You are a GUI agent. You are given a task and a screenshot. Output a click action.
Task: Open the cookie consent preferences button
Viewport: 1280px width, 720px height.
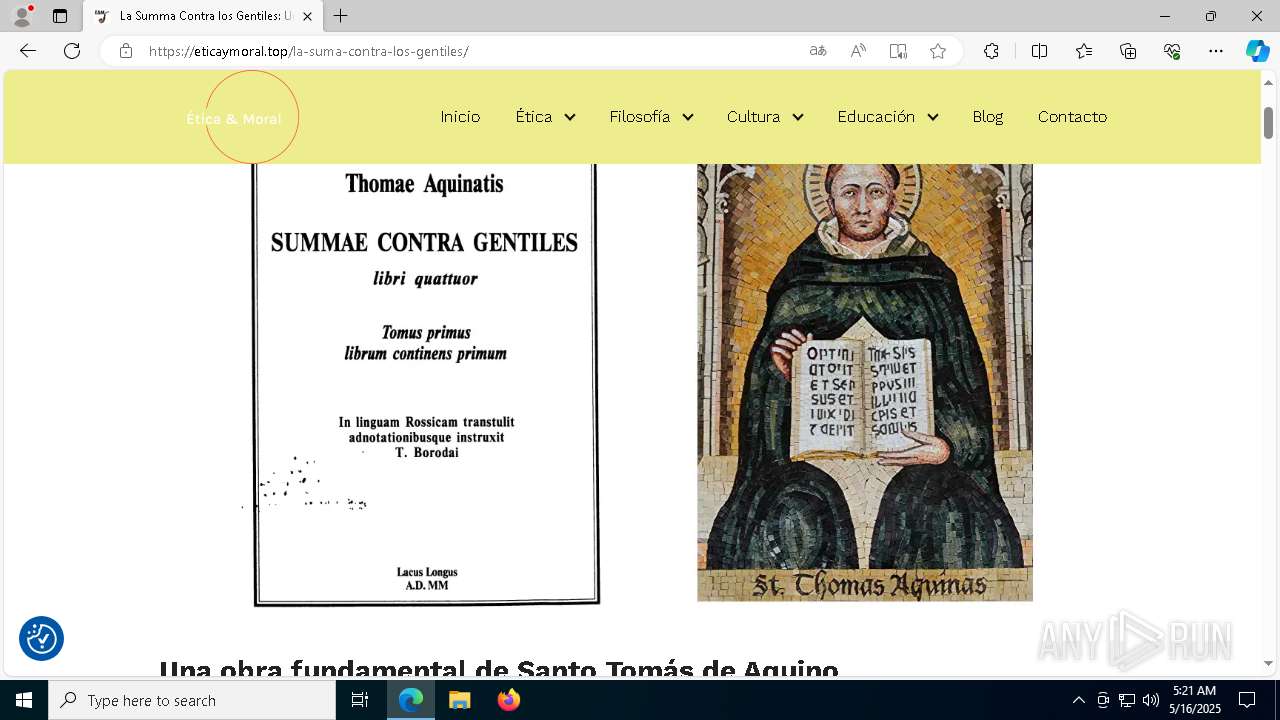(42, 638)
